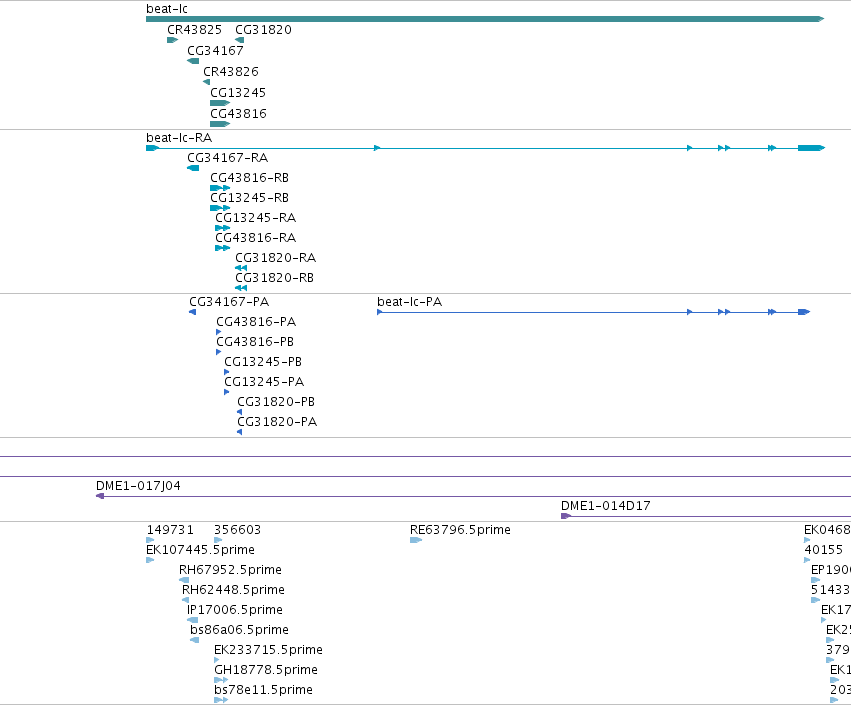This screenshot has height=705, width=851.
Task: Click the 356603 EST feature
Action: [x=218, y=540]
